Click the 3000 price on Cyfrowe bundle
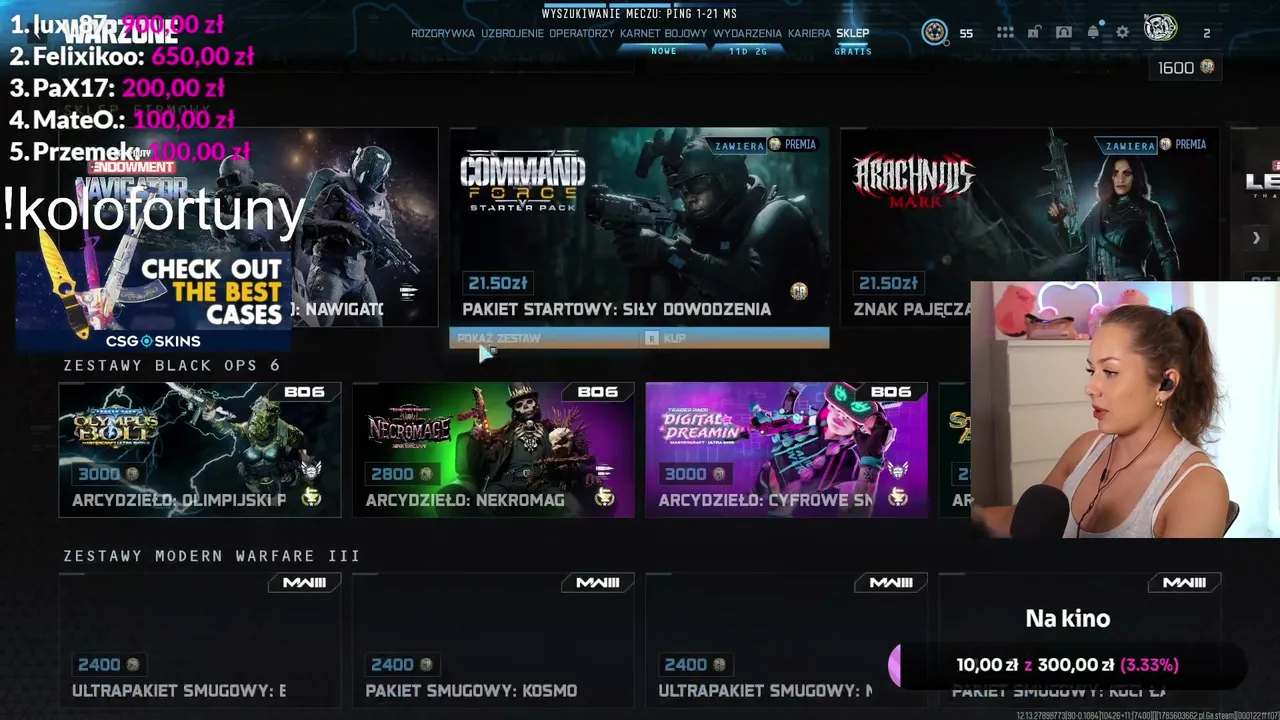The image size is (1280, 720). pyautogui.click(x=694, y=474)
